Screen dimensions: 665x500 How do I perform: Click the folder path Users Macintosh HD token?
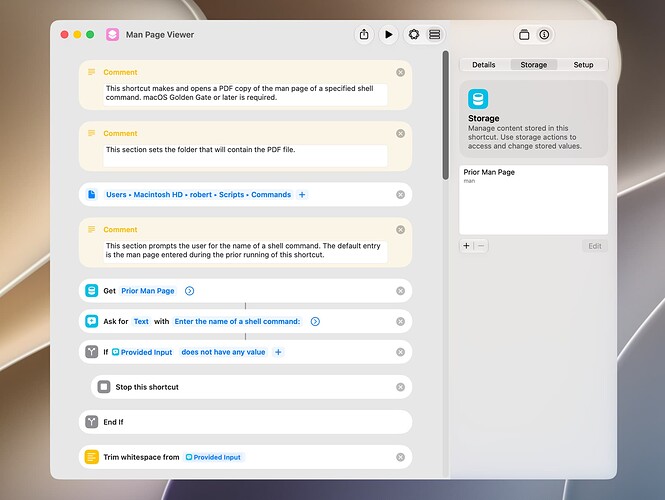coord(198,195)
